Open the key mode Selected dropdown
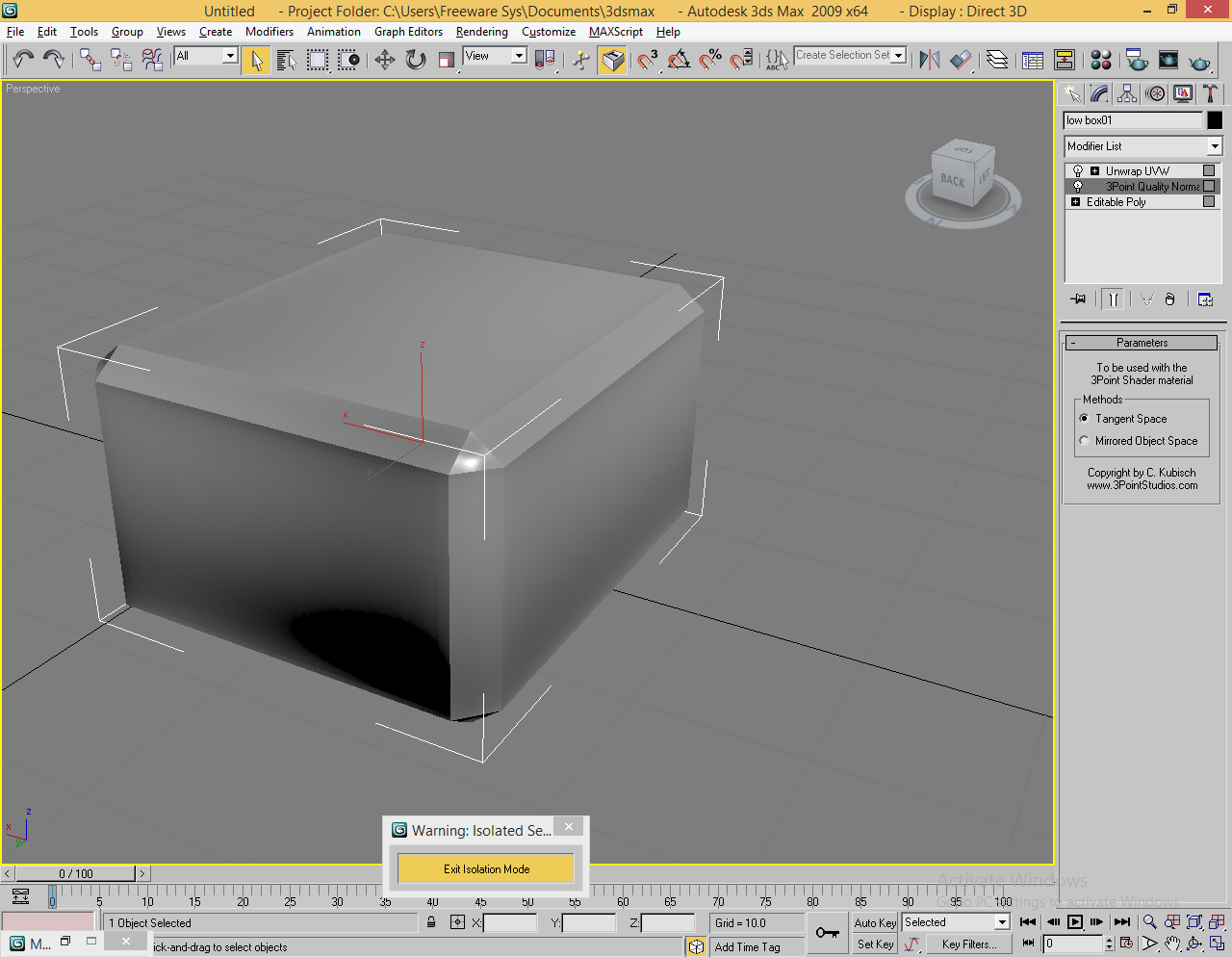Image resolution: width=1232 pixels, height=957 pixels. tap(956, 922)
